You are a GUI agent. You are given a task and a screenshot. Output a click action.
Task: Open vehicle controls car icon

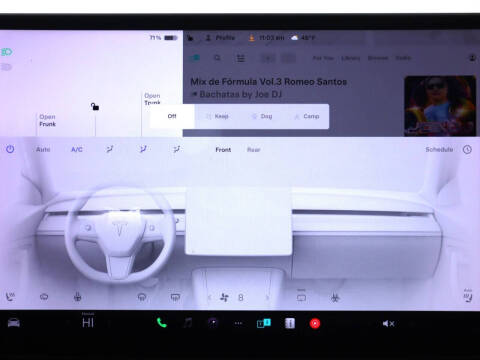[x=14, y=323]
